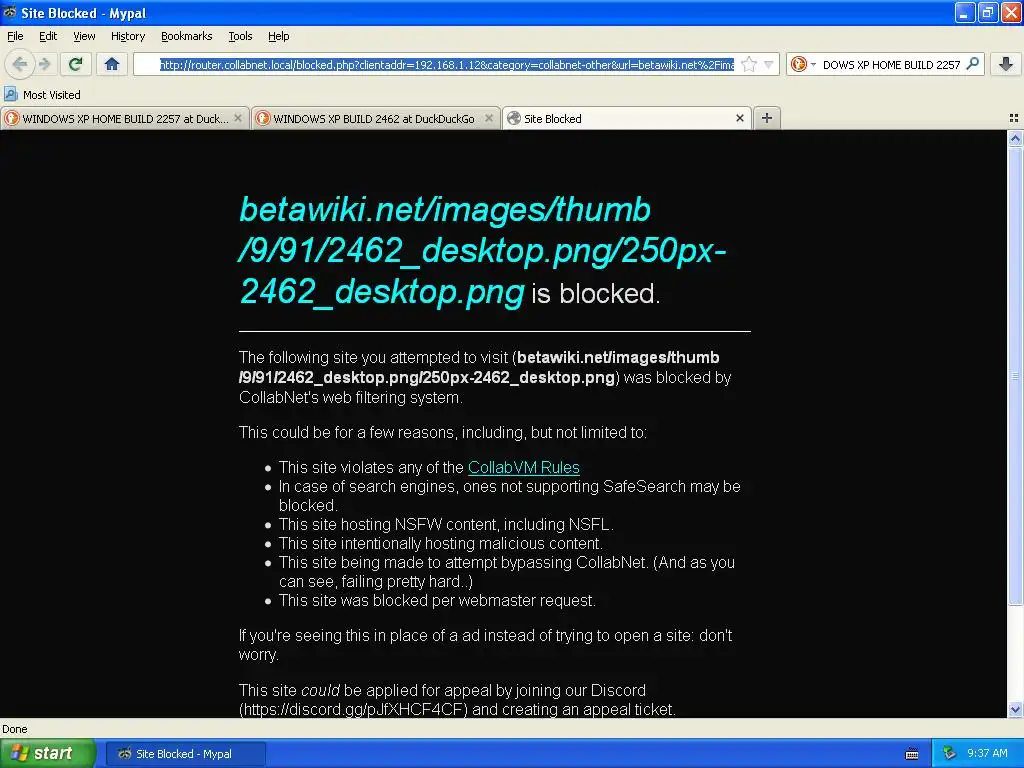Viewport: 1024px width, 768px height.
Task: Select Site Blocked - Mypal taskbar button
Action: (185, 754)
